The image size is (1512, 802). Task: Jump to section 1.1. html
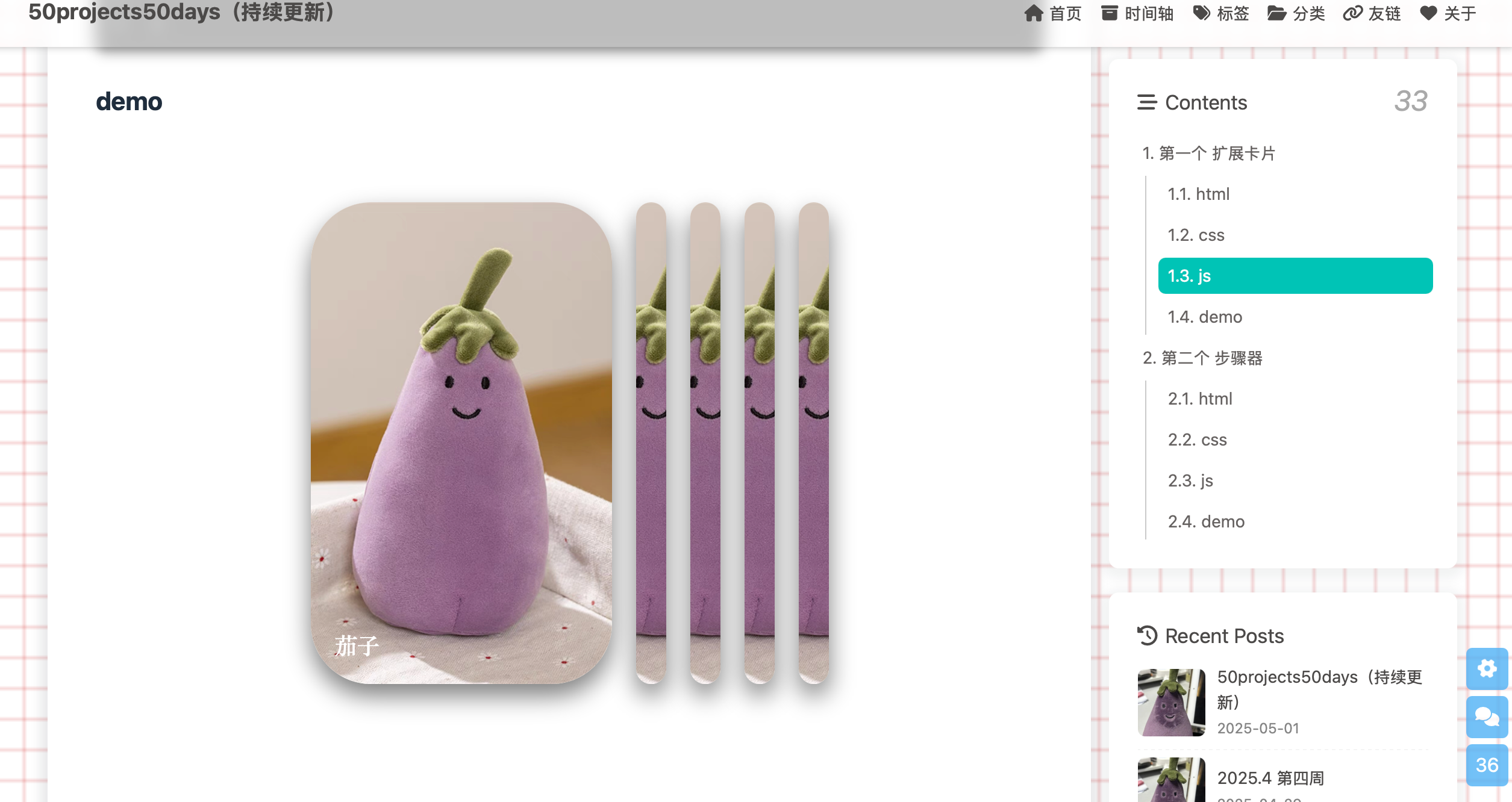pos(1199,194)
